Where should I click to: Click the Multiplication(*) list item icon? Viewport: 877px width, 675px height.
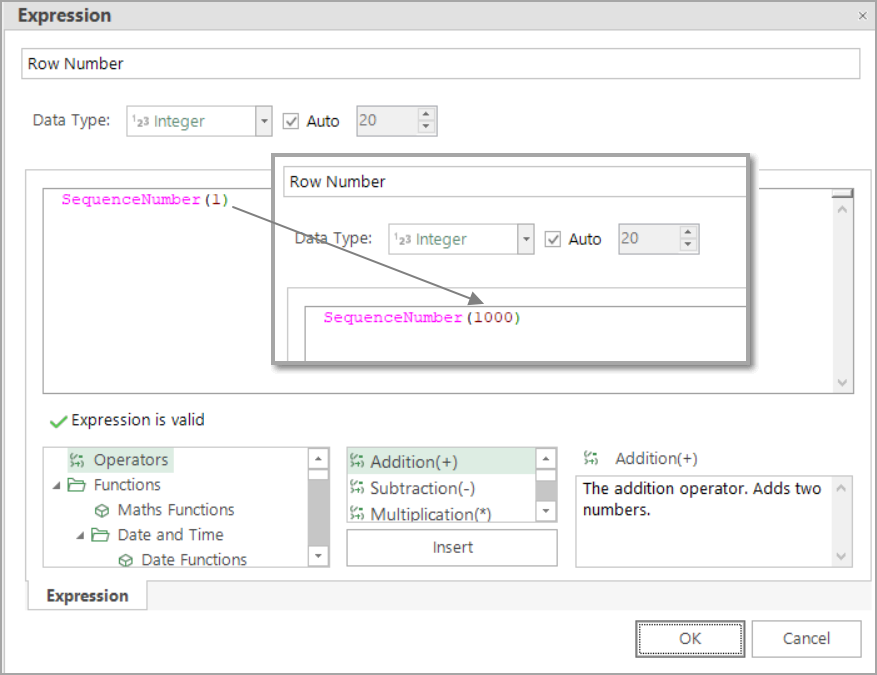(x=357, y=512)
